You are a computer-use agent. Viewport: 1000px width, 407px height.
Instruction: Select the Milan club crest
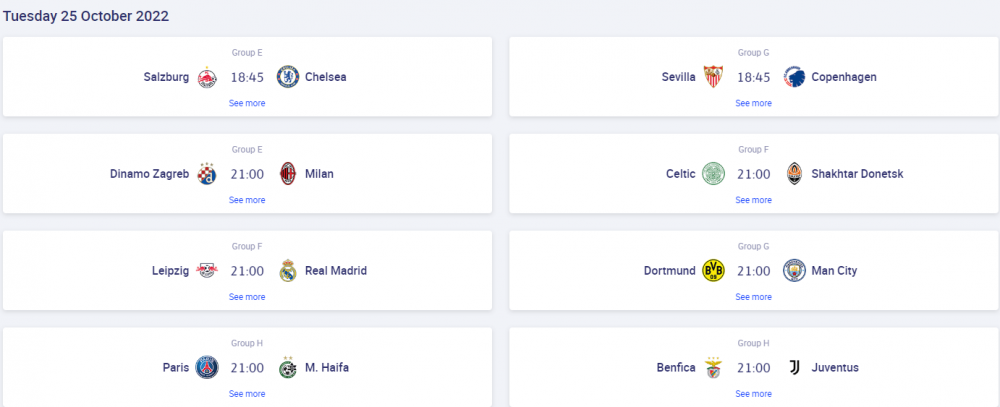[288, 174]
